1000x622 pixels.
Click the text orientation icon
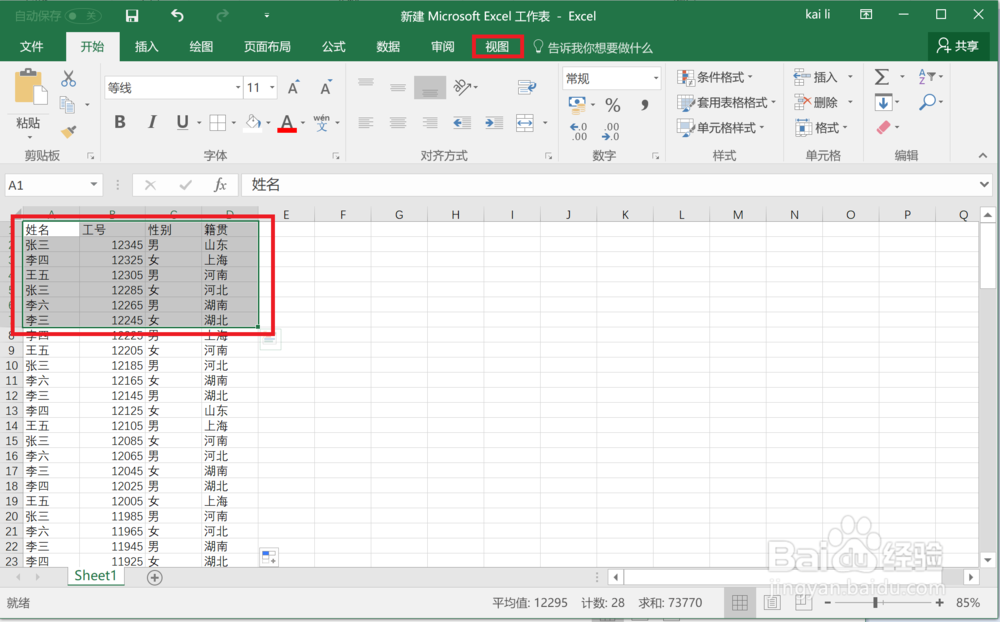(x=463, y=87)
